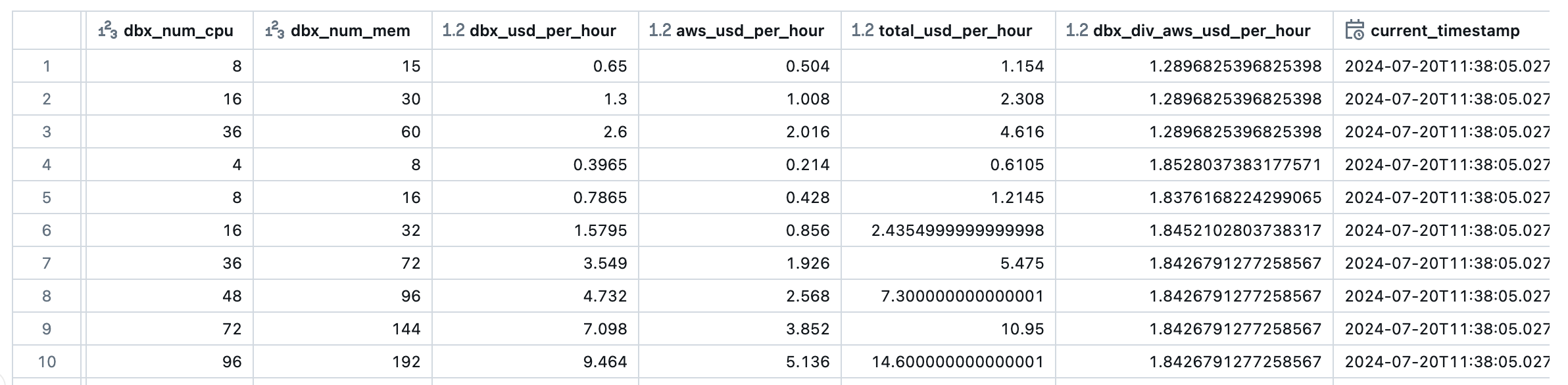Click the dbx_usd_per_hour cell 9.464
The width and height of the screenshot is (1568, 385).
pos(535,361)
